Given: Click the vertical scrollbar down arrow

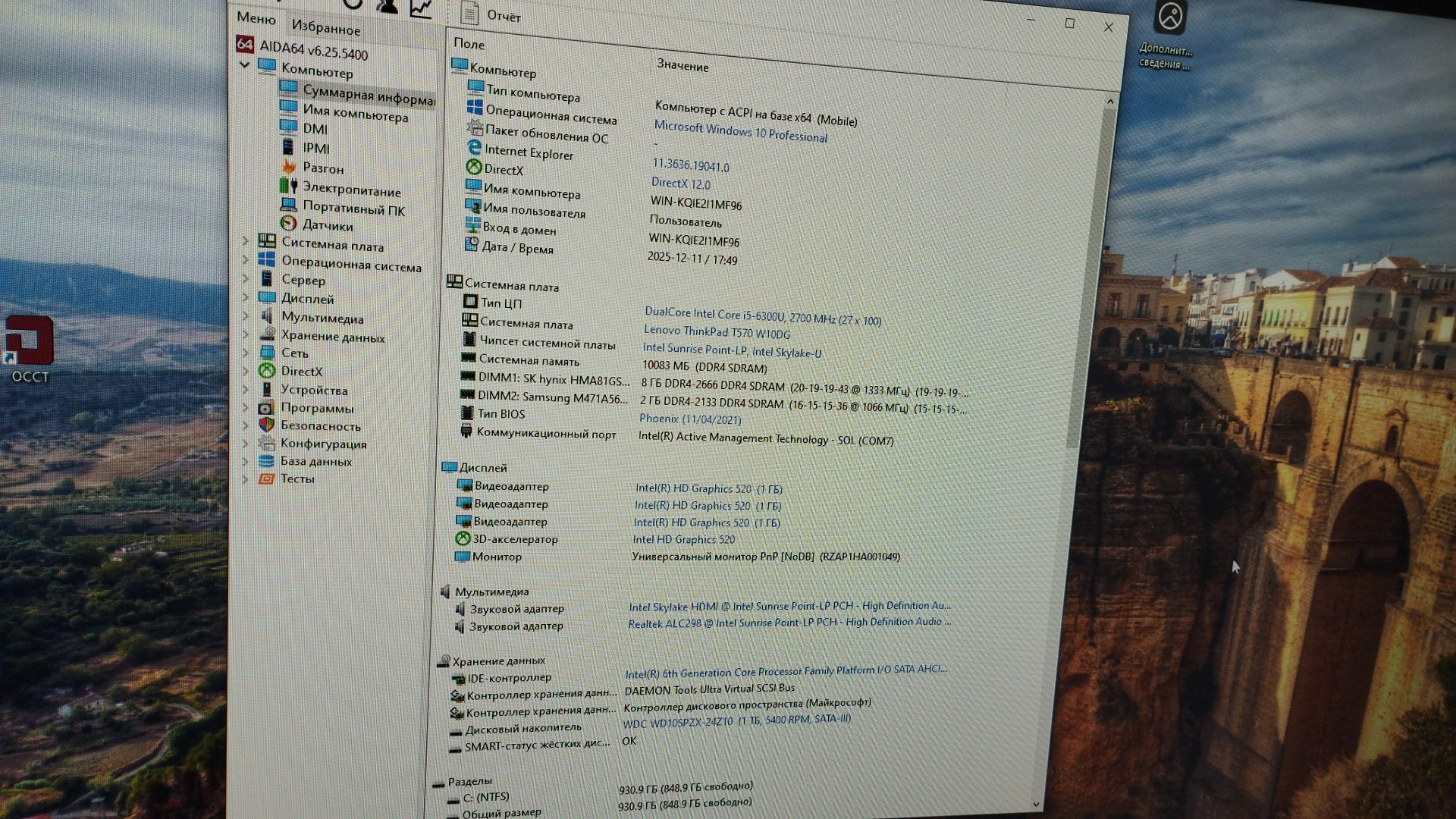Looking at the screenshot, I should pos(1036,805).
